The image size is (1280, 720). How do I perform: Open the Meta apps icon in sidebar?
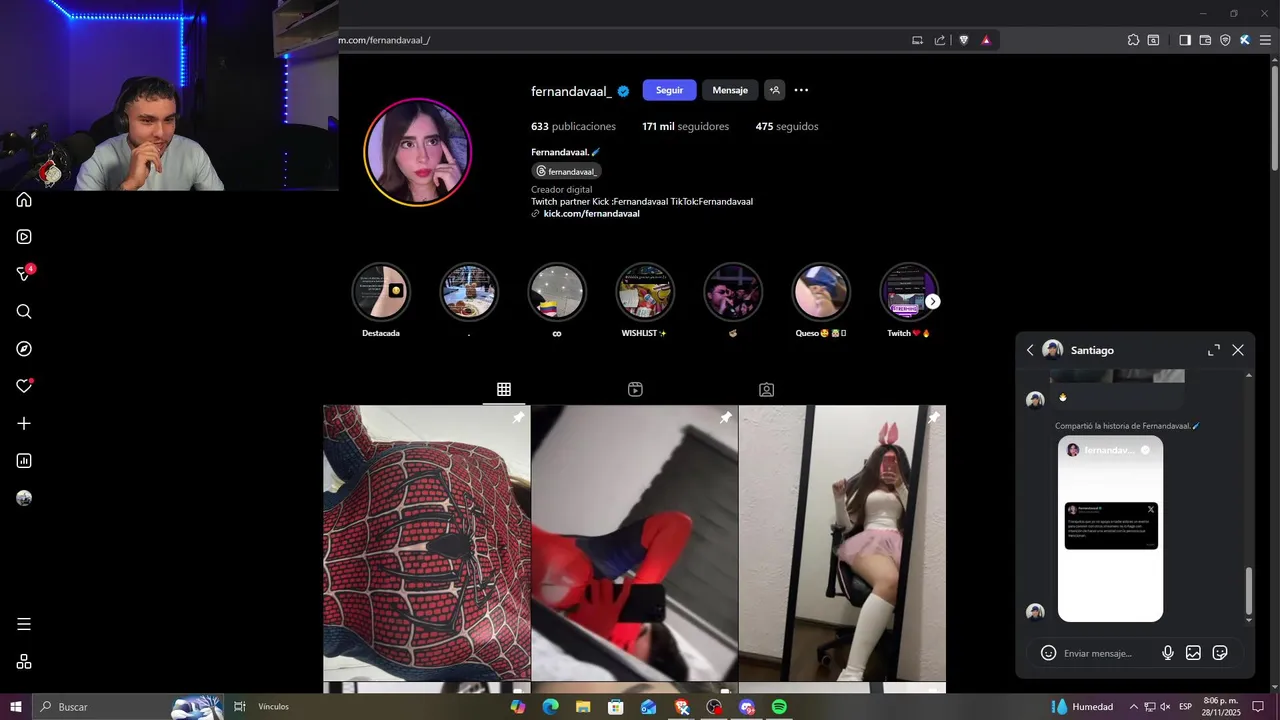[24, 662]
